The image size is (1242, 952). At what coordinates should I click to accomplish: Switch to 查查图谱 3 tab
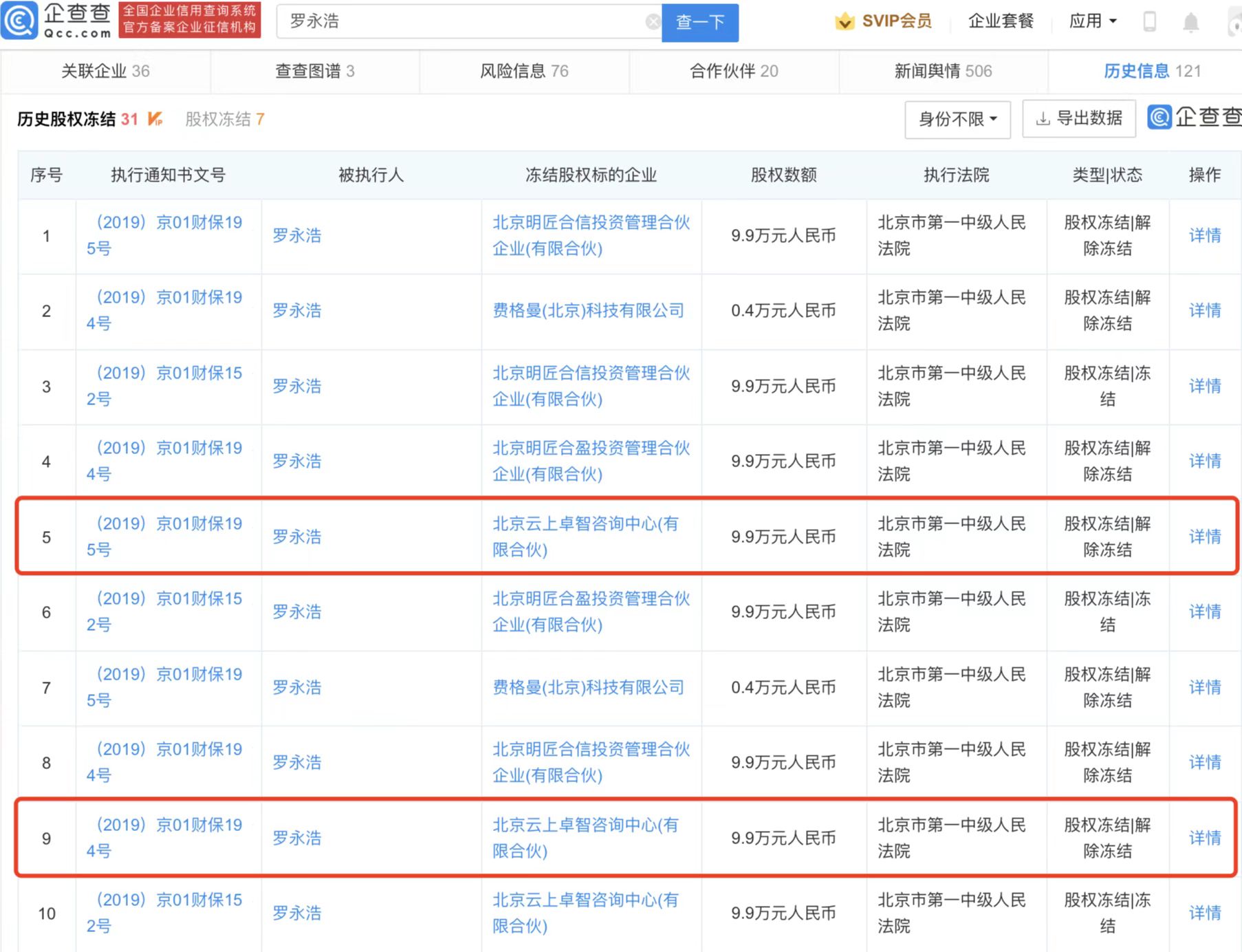click(315, 71)
